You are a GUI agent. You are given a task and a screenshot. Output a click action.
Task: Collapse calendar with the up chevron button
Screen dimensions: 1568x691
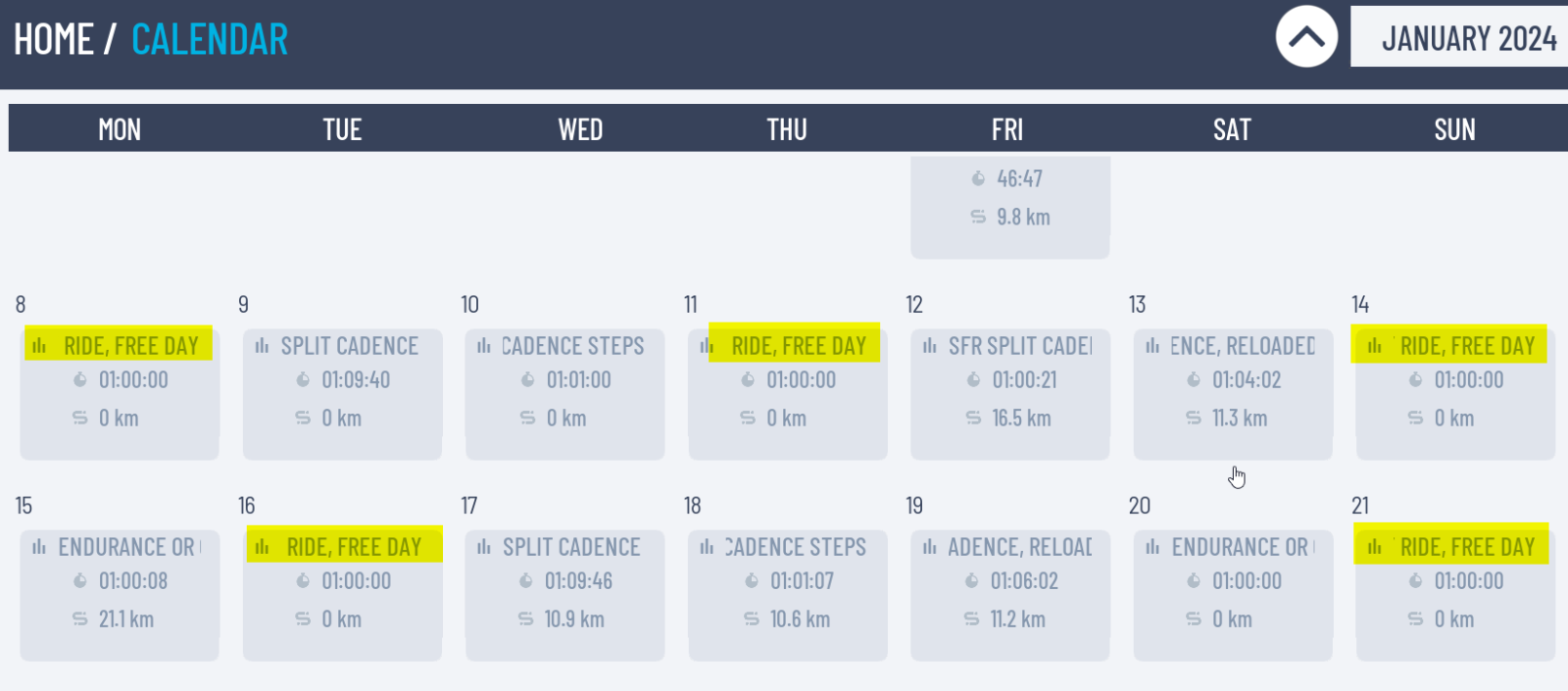click(x=1306, y=37)
